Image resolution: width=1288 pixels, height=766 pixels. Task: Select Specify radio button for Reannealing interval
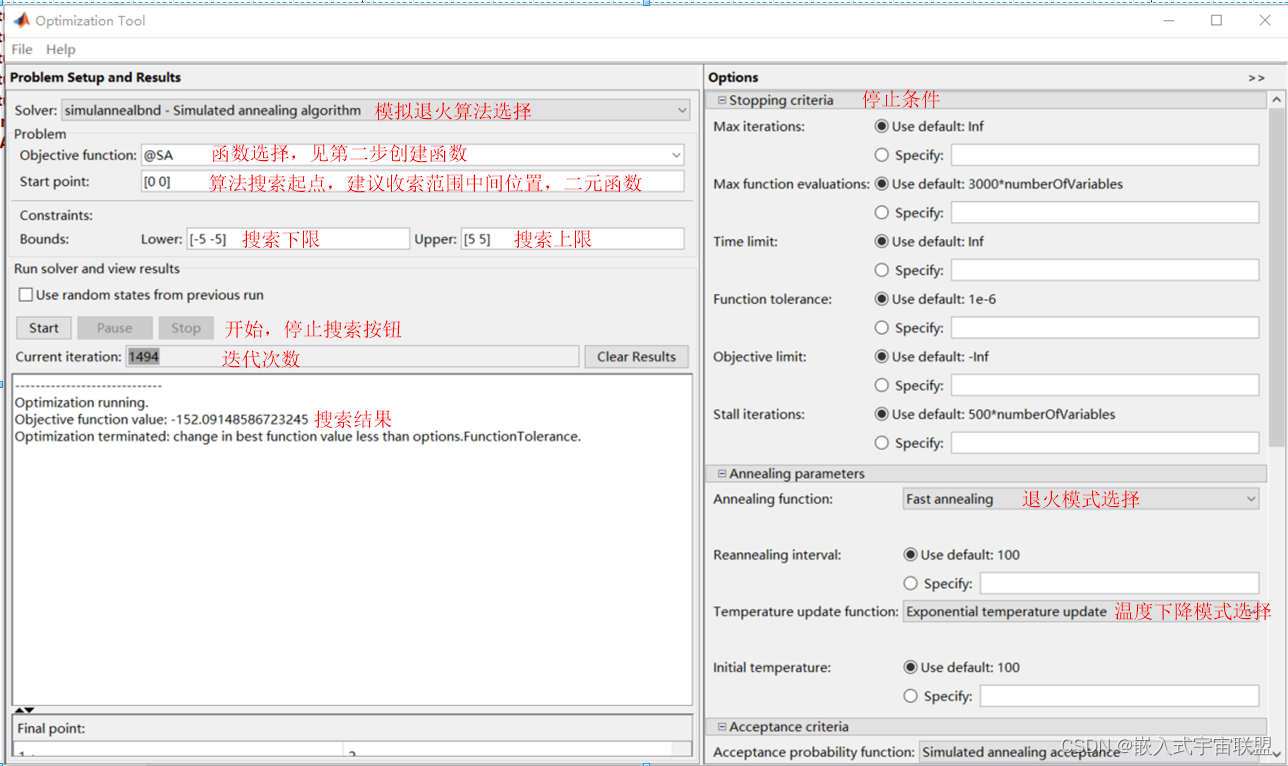click(x=909, y=583)
